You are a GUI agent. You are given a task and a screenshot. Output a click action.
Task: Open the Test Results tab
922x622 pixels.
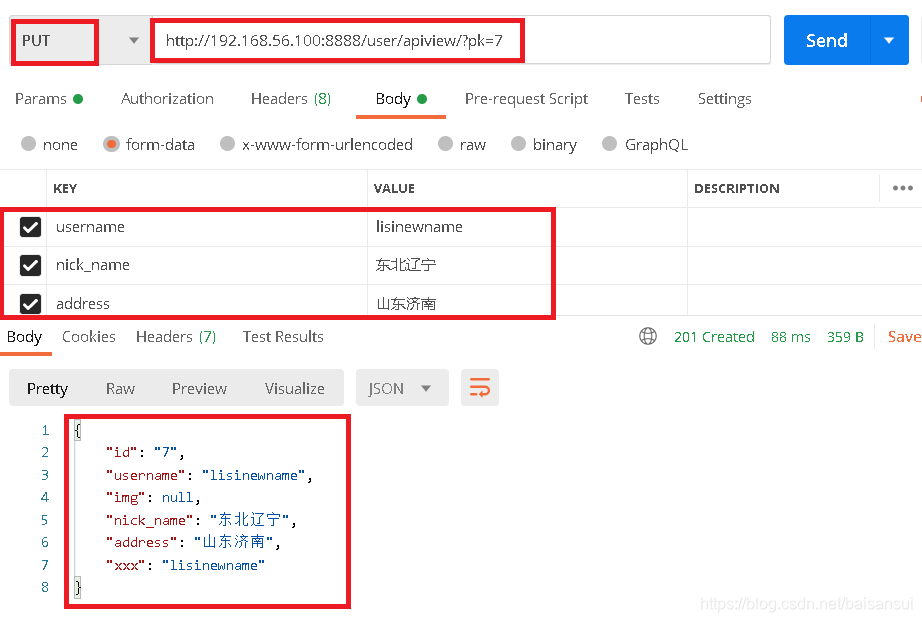pos(283,337)
